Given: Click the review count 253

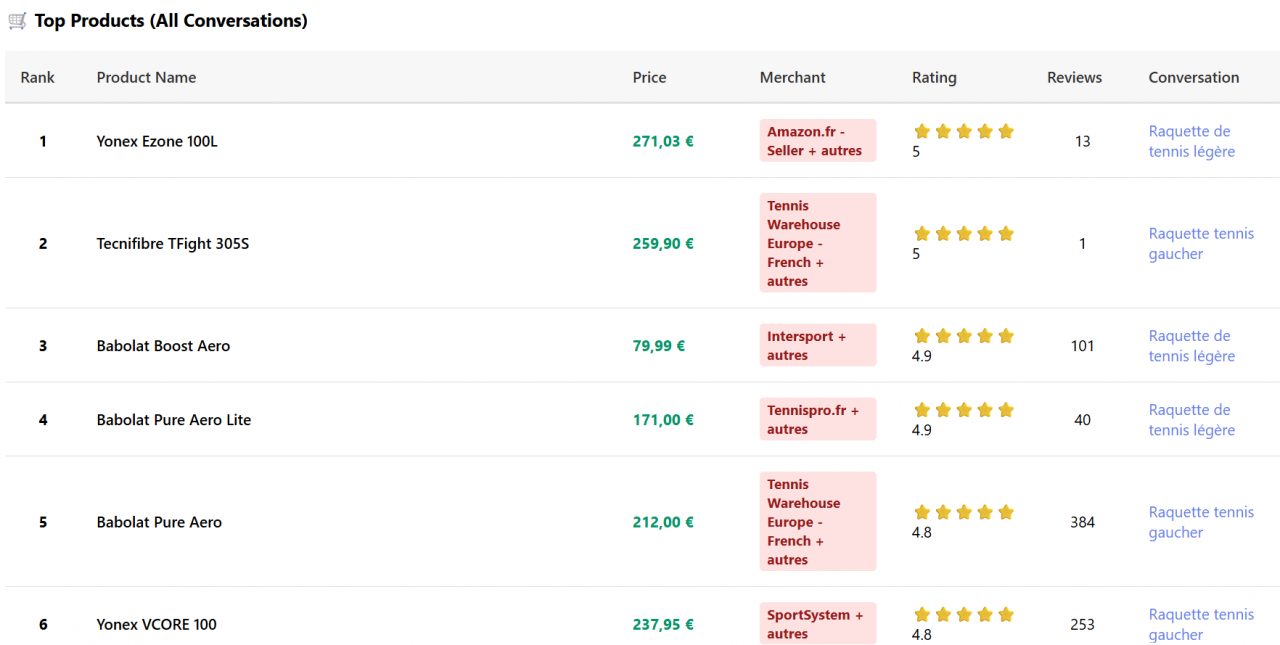Looking at the screenshot, I should pos(1083,624).
